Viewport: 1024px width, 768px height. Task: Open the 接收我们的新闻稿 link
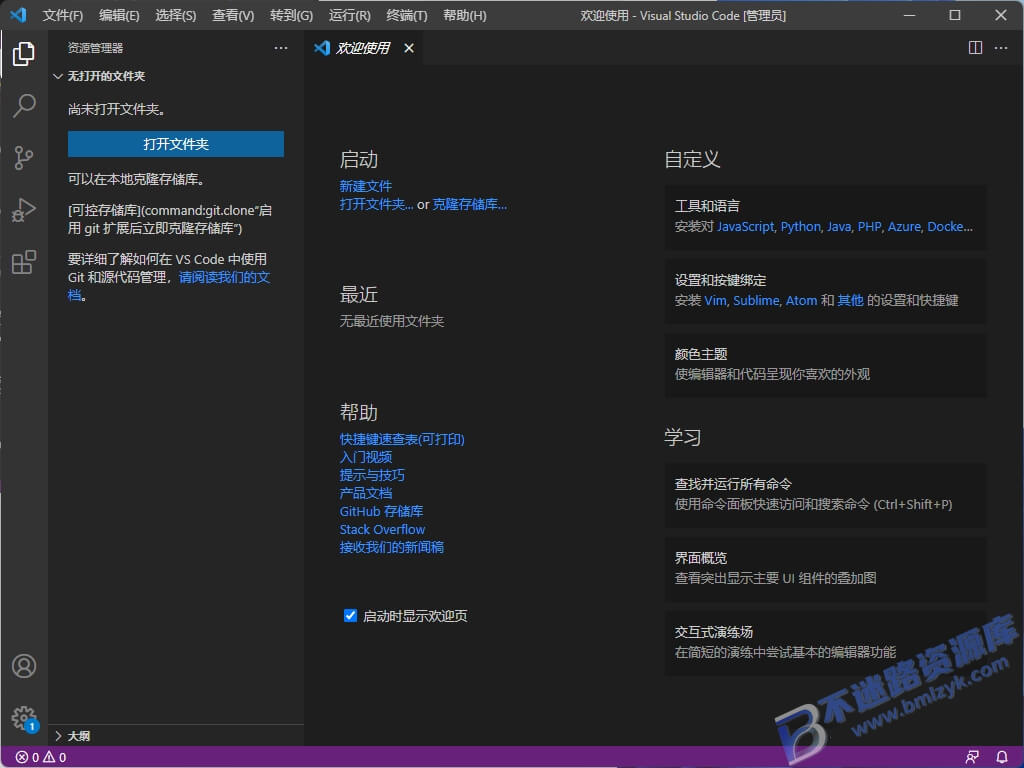point(392,547)
